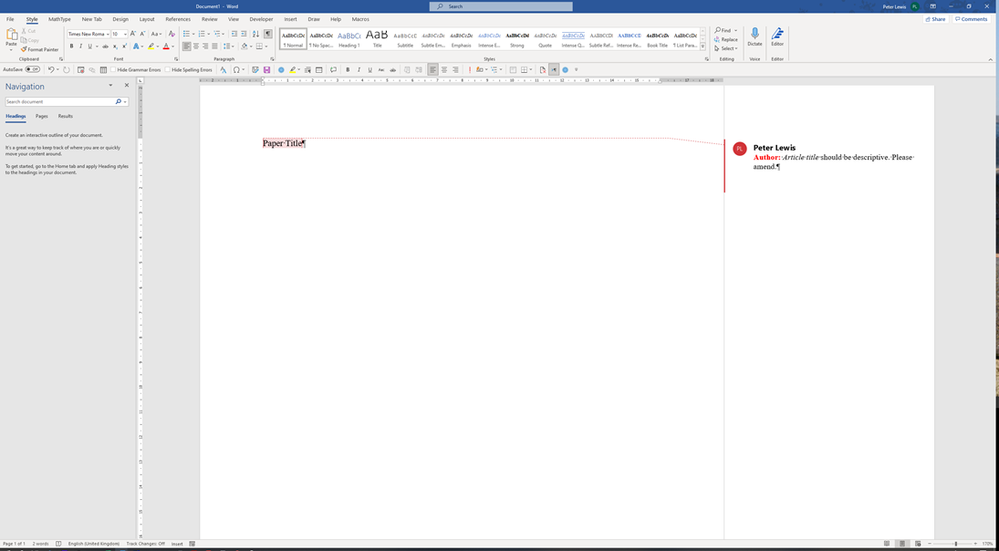Apply Italic from the ribbon Font group
This screenshot has height=551, width=999.
point(80,46)
